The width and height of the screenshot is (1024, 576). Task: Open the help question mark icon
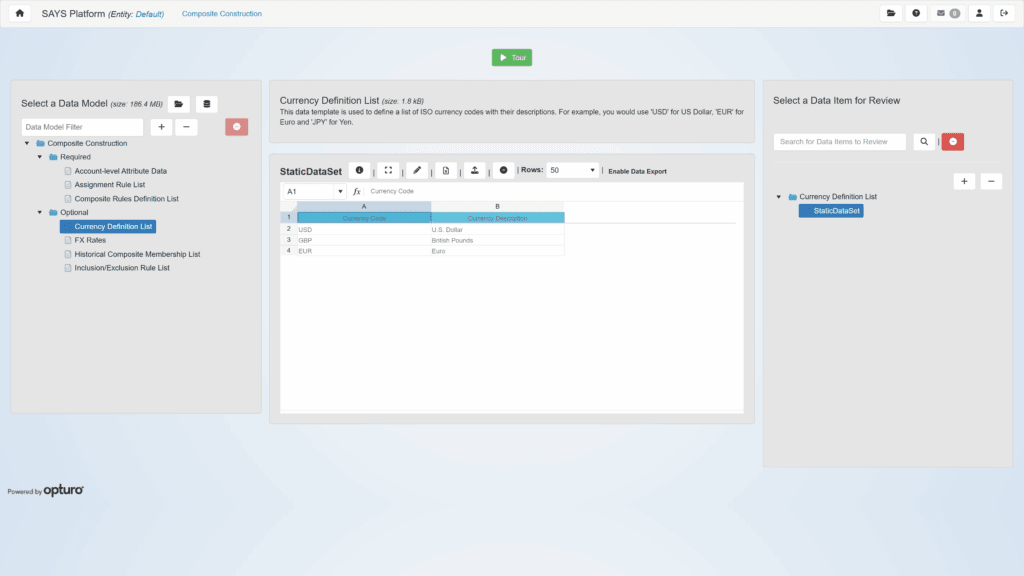pyautogui.click(x=916, y=14)
